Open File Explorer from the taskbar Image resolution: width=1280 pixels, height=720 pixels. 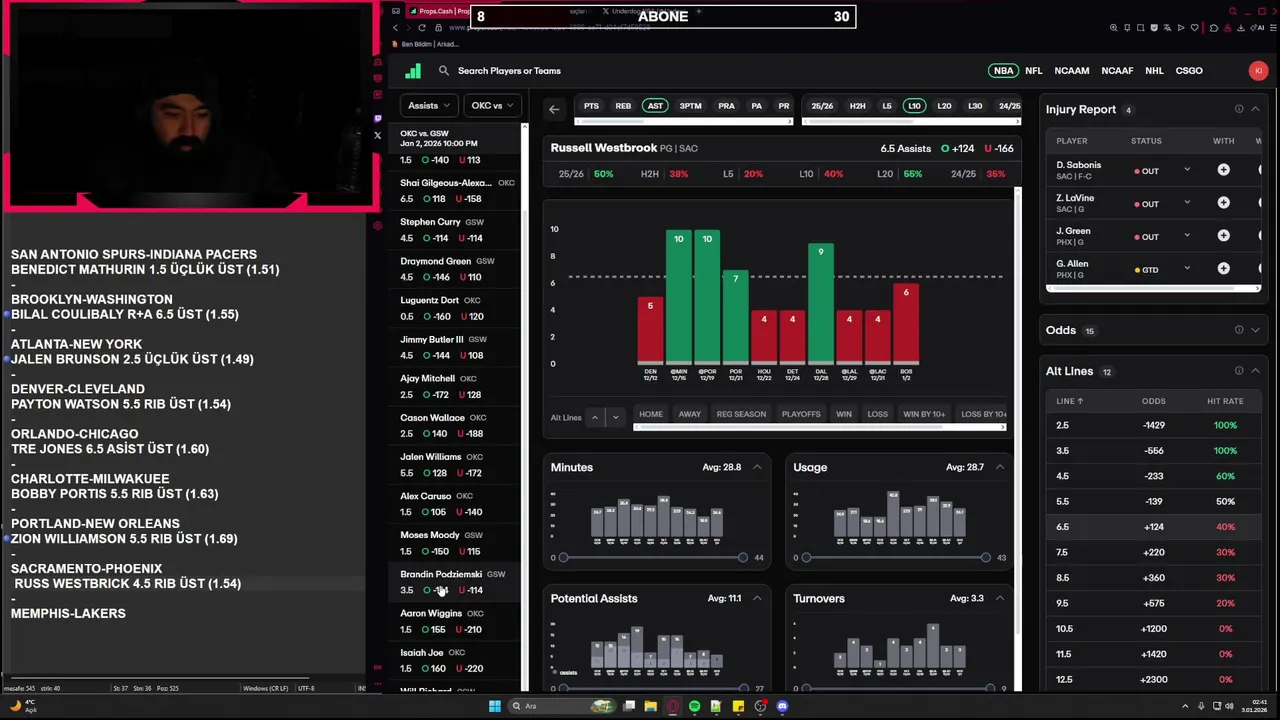pos(650,706)
